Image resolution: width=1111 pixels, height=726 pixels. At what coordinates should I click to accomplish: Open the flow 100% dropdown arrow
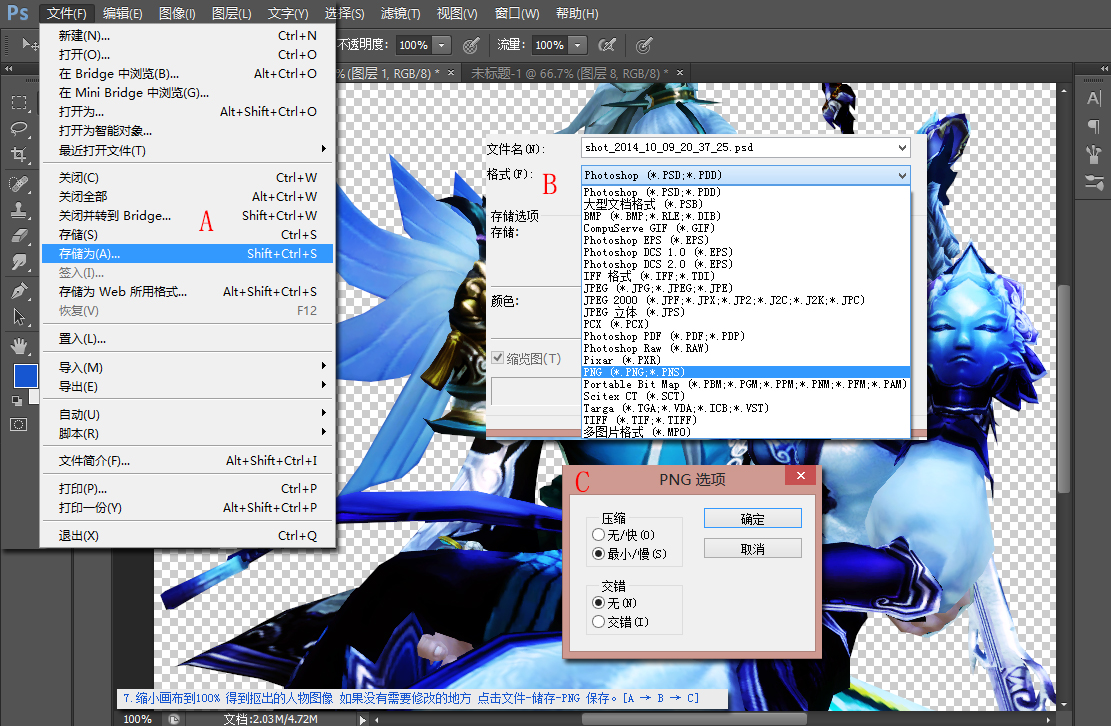(x=578, y=45)
